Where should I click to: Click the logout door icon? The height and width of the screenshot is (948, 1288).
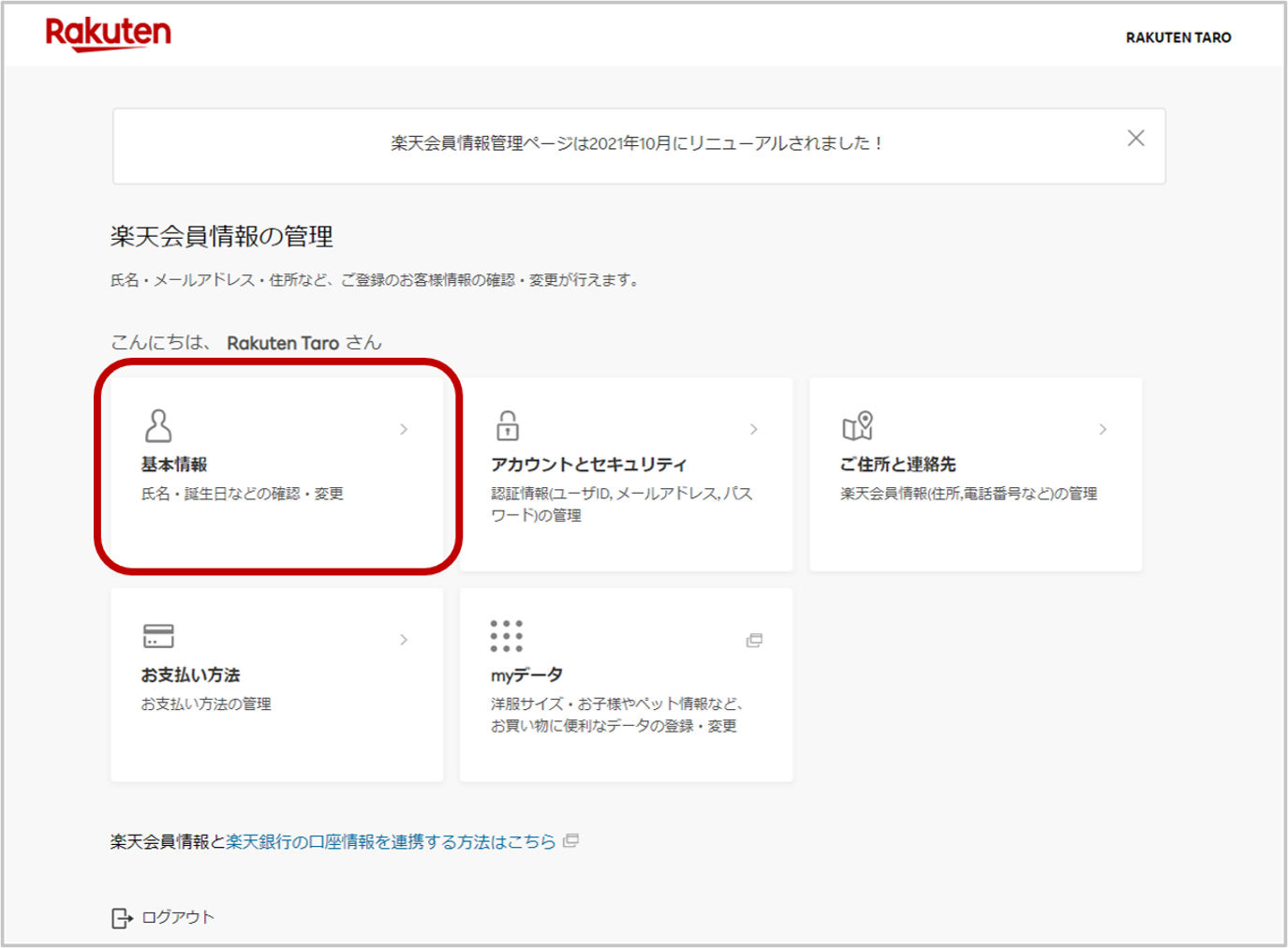click(x=122, y=918)
